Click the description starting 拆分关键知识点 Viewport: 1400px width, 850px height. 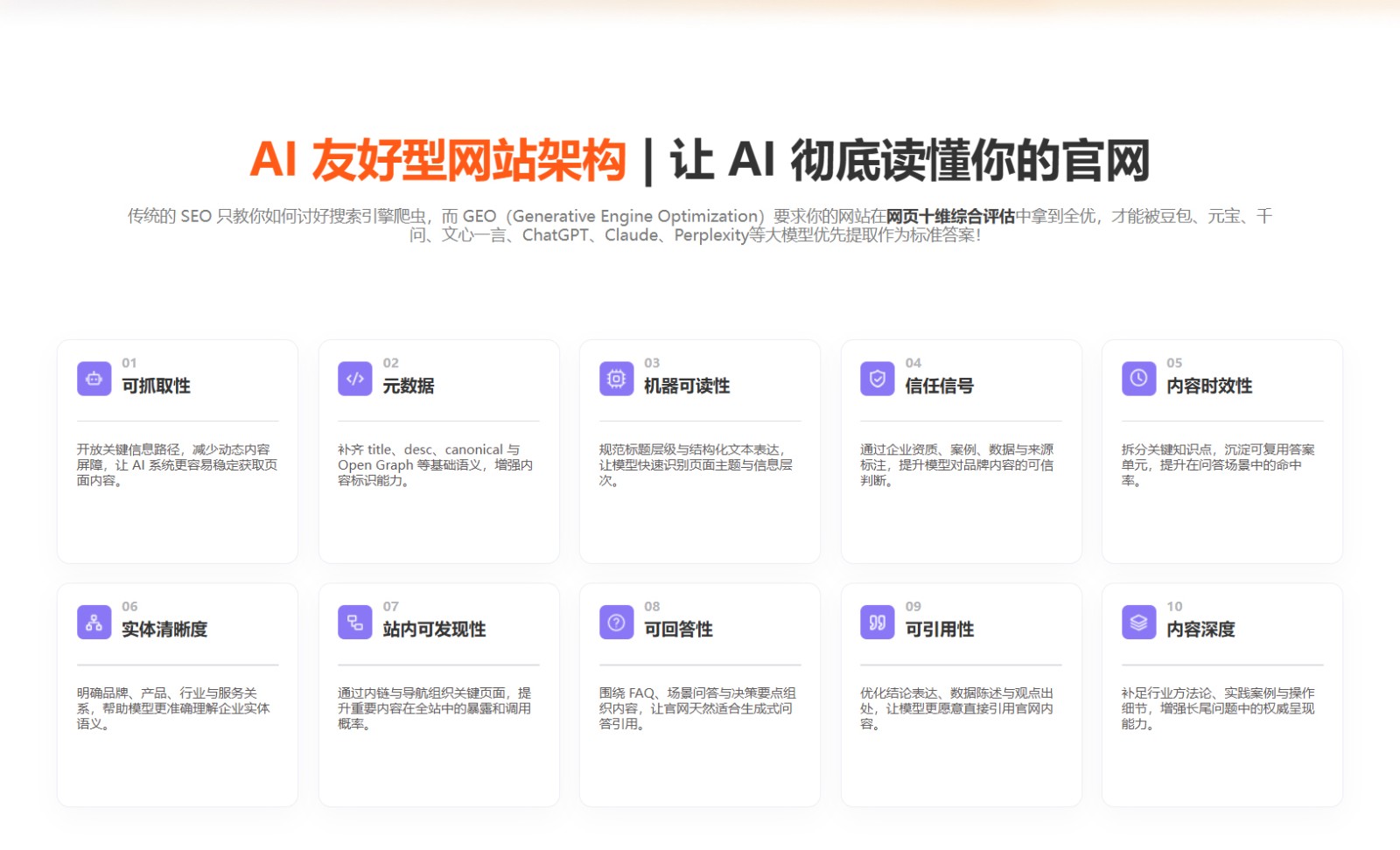pos(1218,464)
